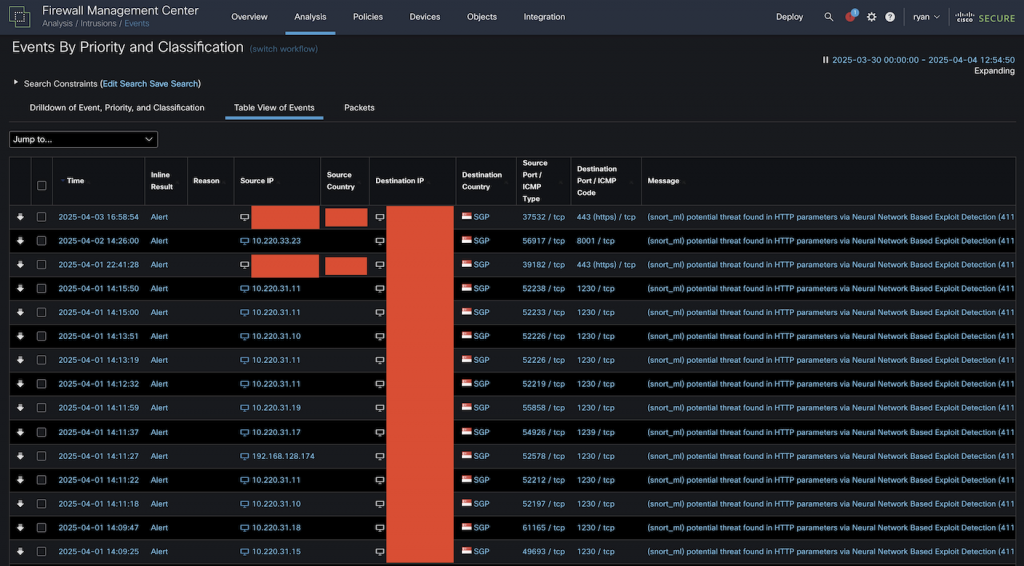1024x566 pixels.
Task: Open the time range 2025-03-30 to 2025-04-04 link
Action: 923,59
